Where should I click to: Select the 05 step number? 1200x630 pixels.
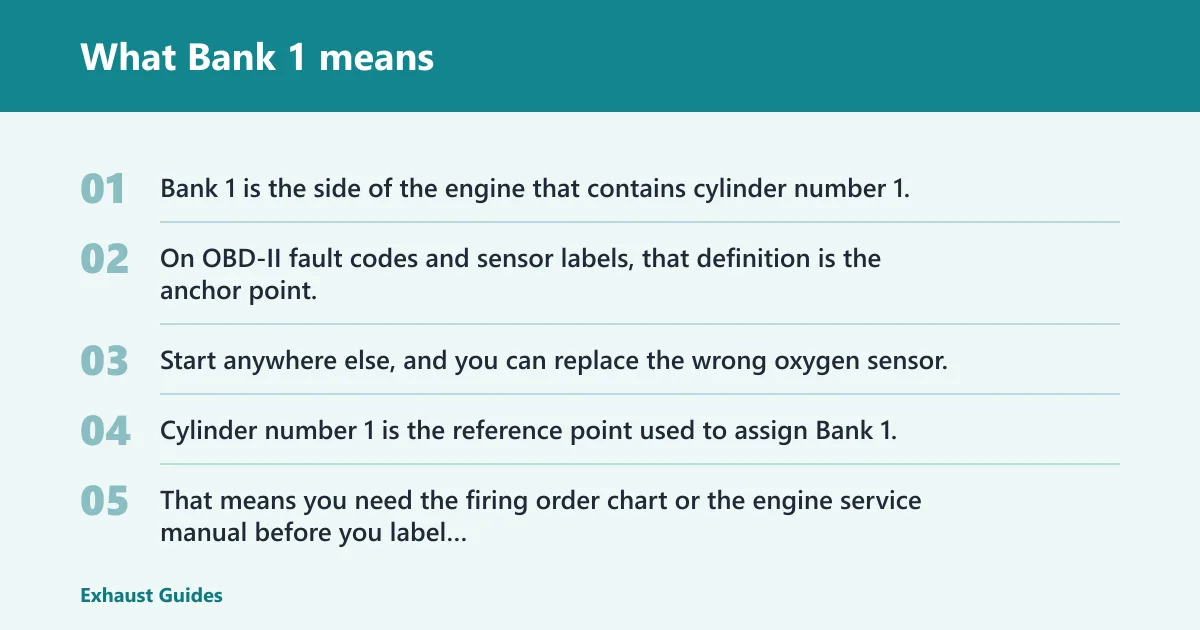[105, 501]
